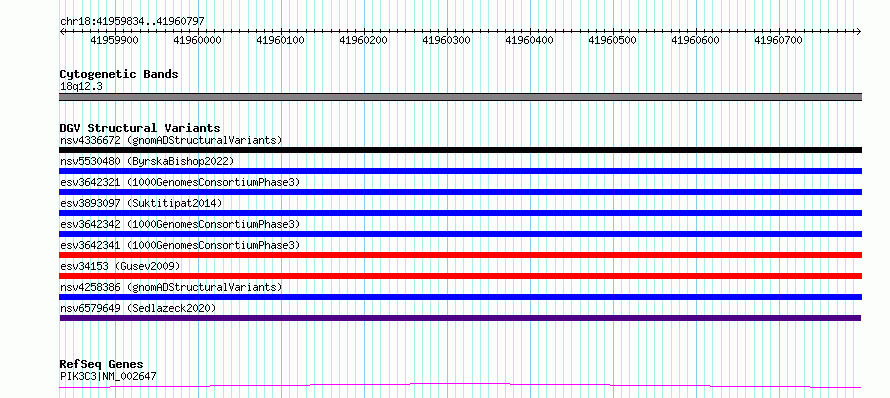Click the 18q12.3 cytogenetic band bar
890x398 pixels.
(460, 97)
